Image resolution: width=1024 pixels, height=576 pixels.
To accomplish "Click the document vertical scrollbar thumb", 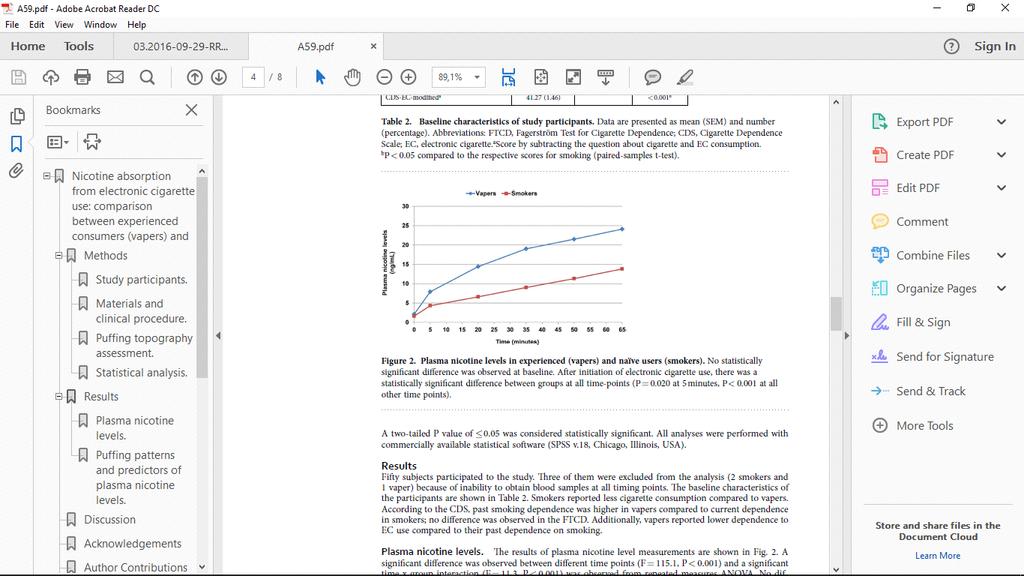I will point(836,313).
